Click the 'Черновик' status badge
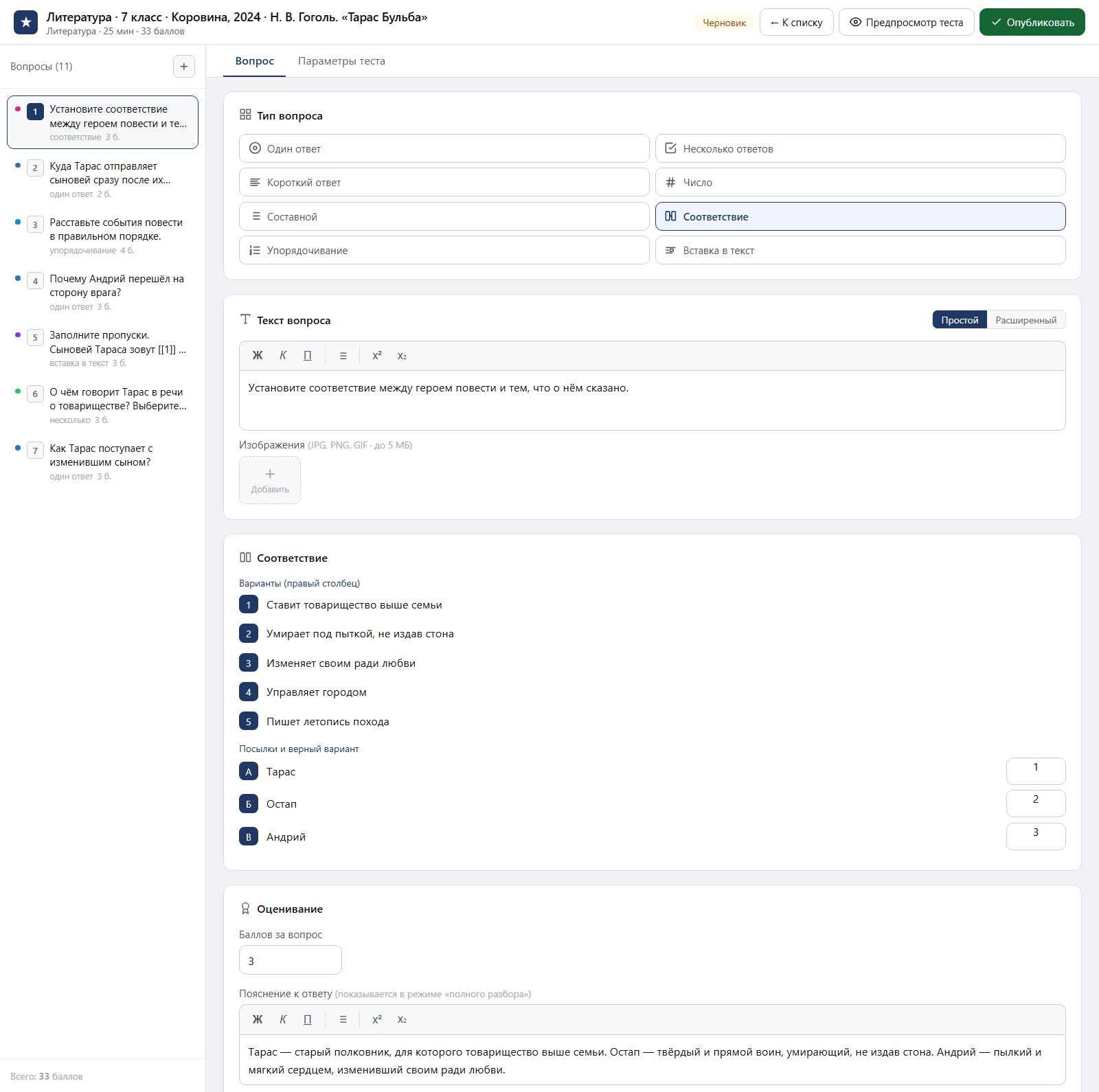This screenshot has height=1092, width=1099. click(724, 23)
